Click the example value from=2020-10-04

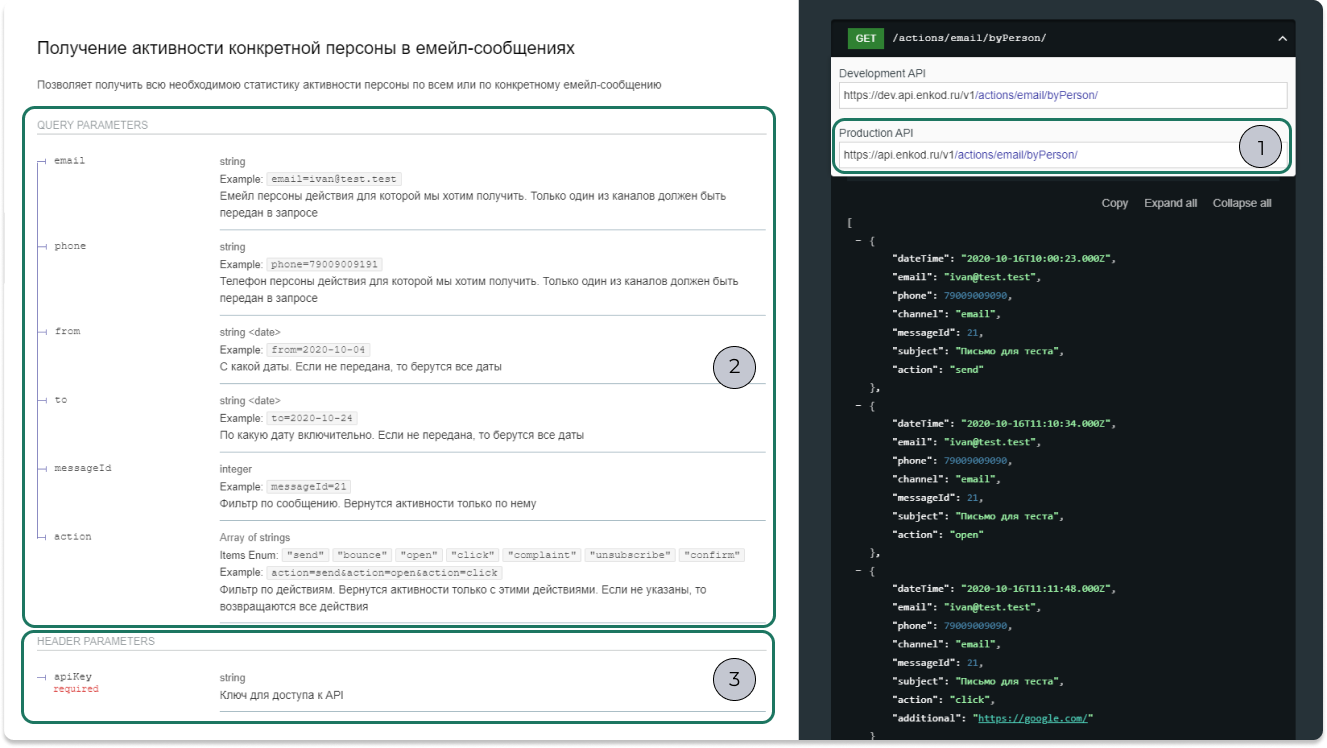[x=319, y=350]
